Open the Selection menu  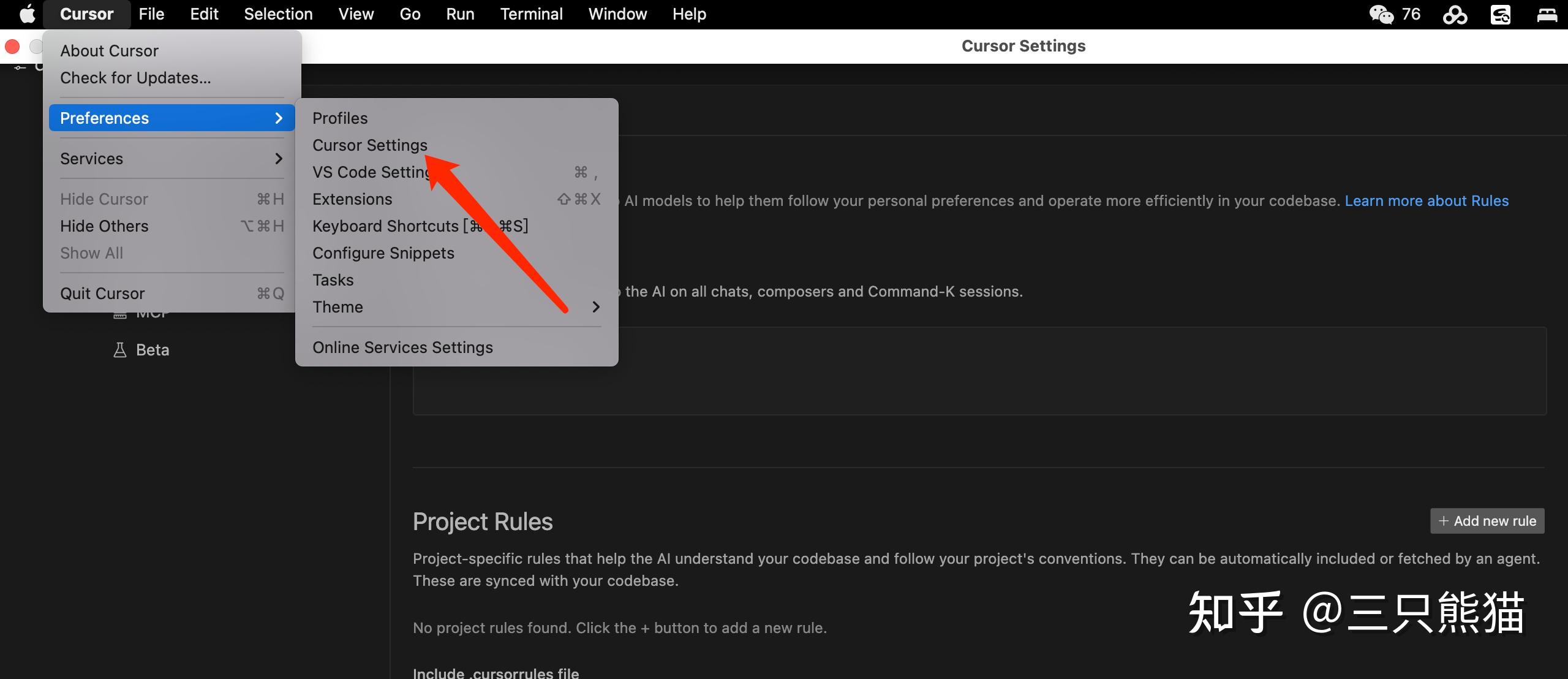278,14
